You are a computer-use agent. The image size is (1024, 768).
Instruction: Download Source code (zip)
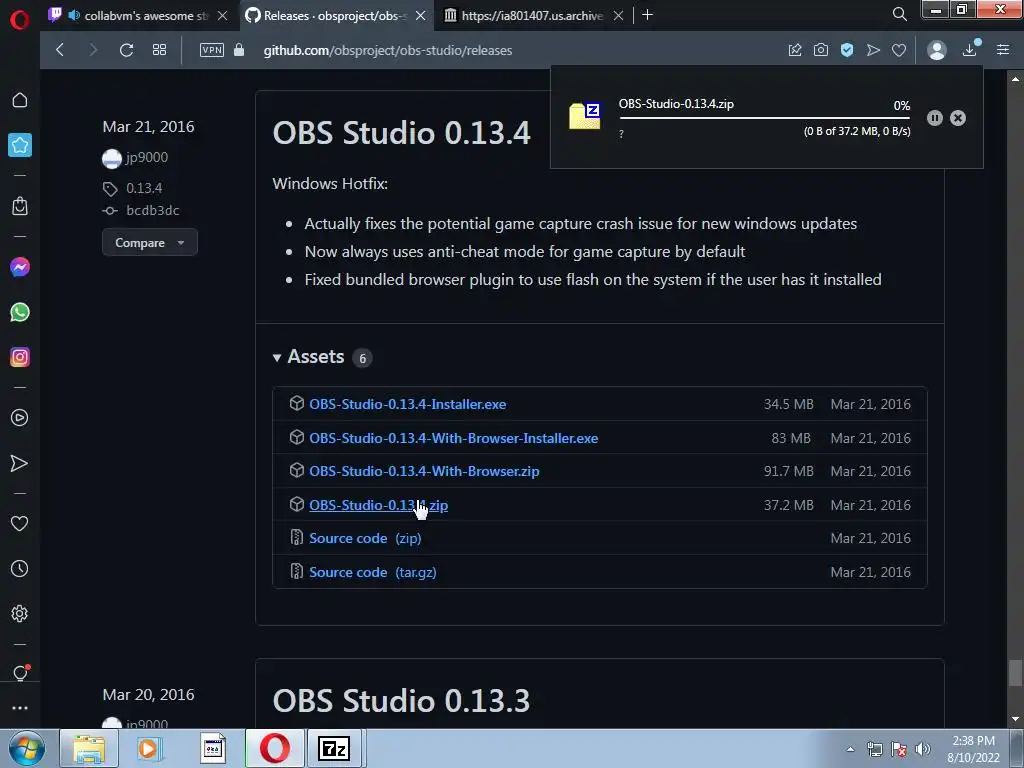coord(365,539)
